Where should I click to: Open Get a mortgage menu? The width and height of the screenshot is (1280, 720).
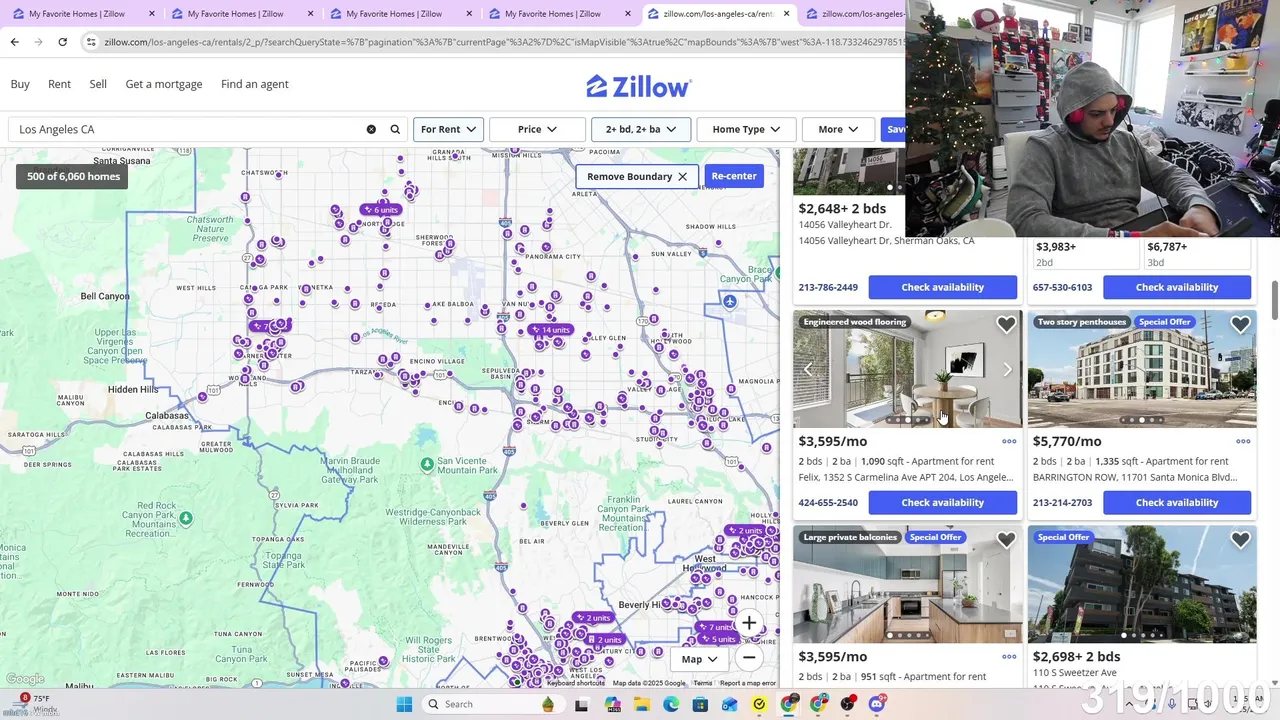(x=164, y=84)
